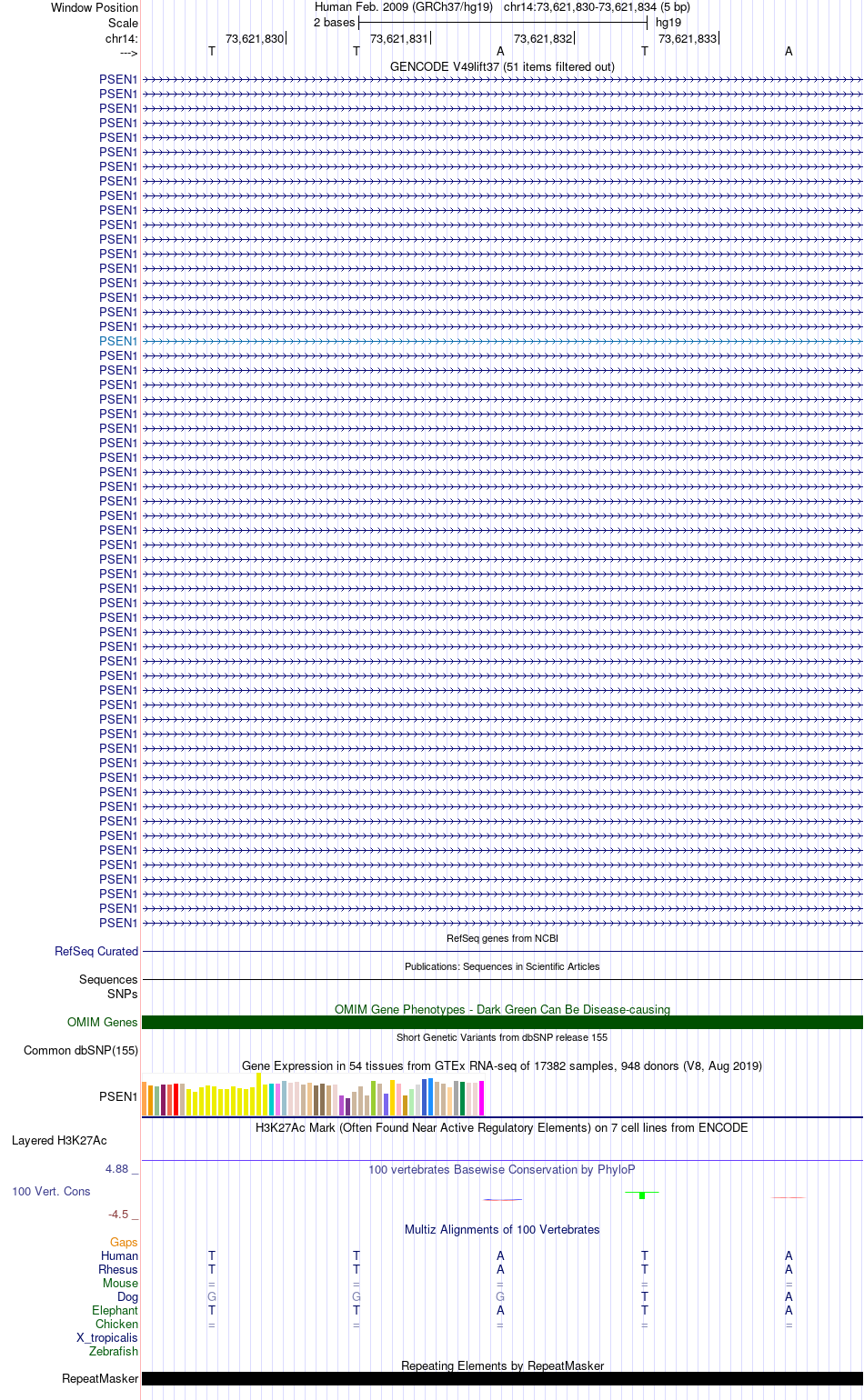The image size is (864, 1400).
Task: Click the green PhyloP conservation bar
Action: [x=642, y=1195]
